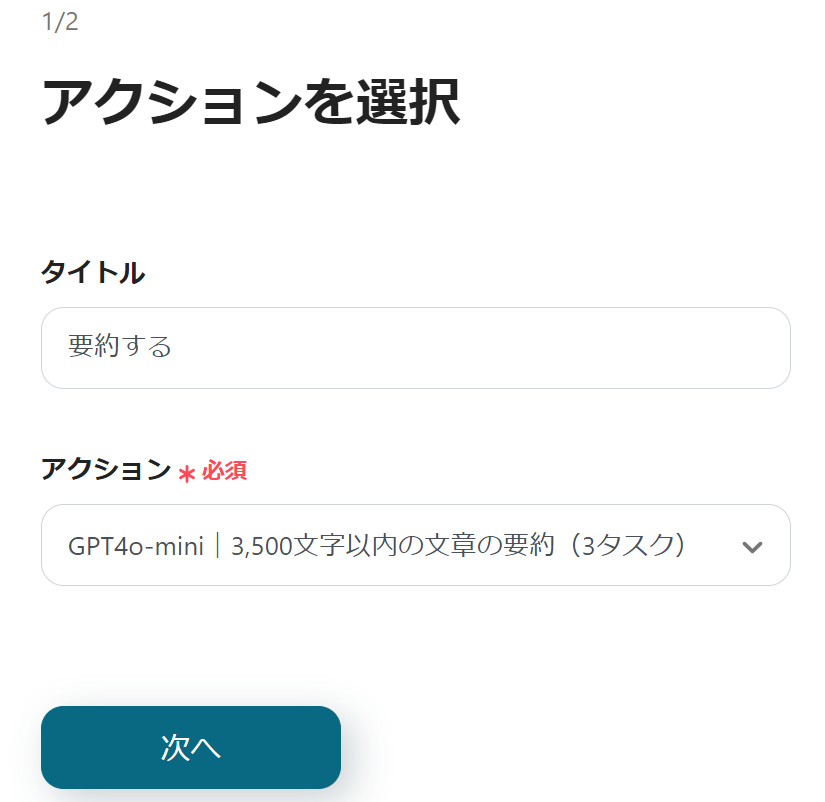Click the vertical bar separator after GPT4o-mini
Screen dimensions: 825x802
(217, 546)
